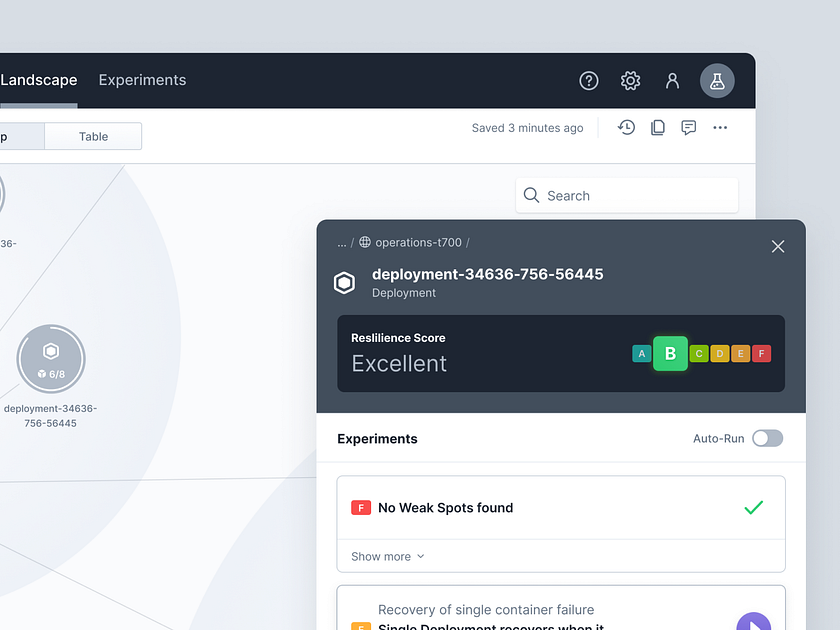Open the version history icon

(626, 127)
